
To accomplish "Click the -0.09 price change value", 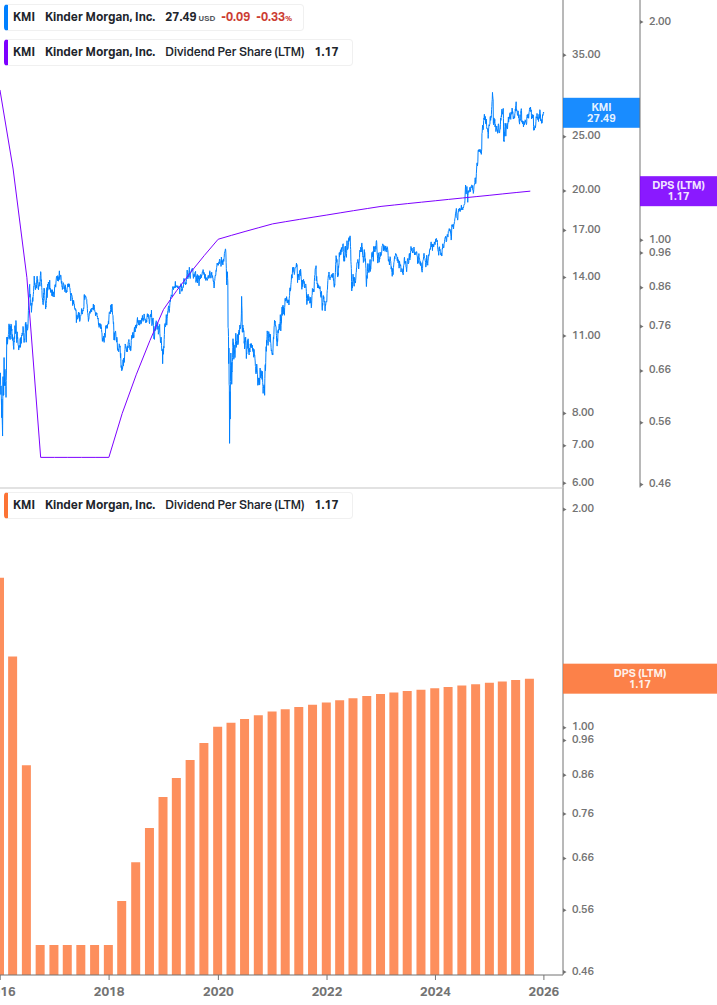I will click(236, 17).
